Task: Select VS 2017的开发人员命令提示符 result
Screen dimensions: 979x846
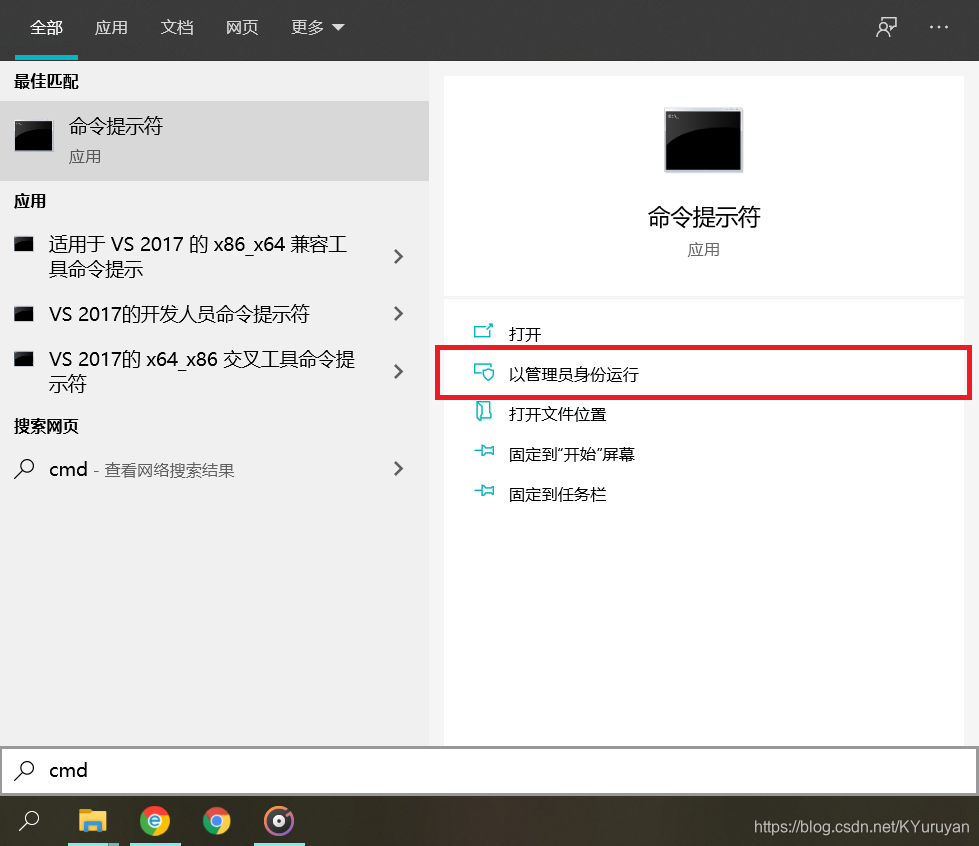Action: (179, 313)
